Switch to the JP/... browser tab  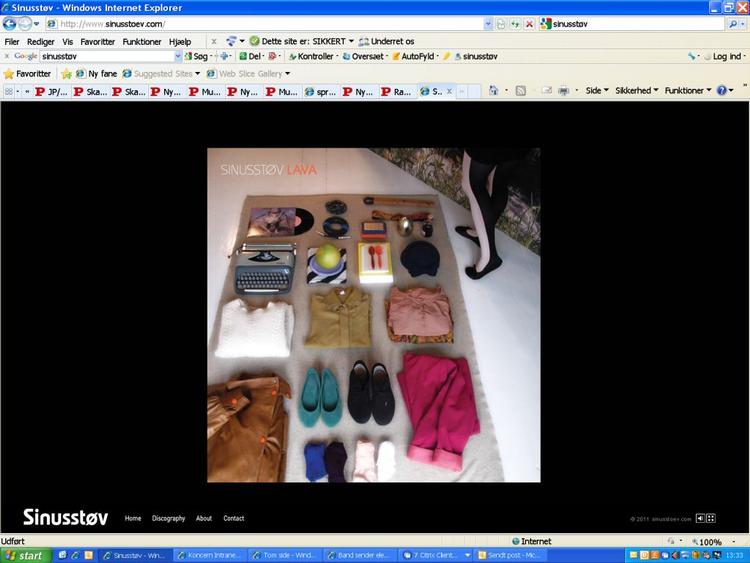(52, 91)
